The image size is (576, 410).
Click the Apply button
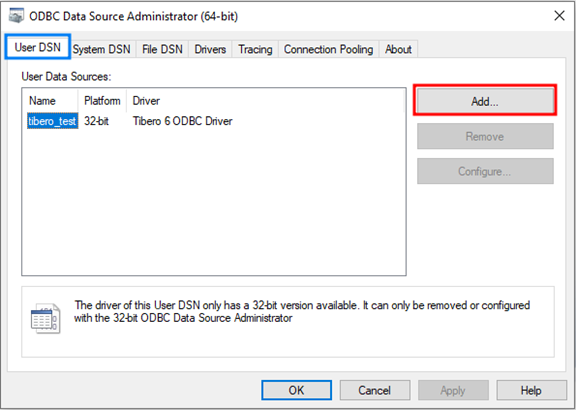coord(453,390)
